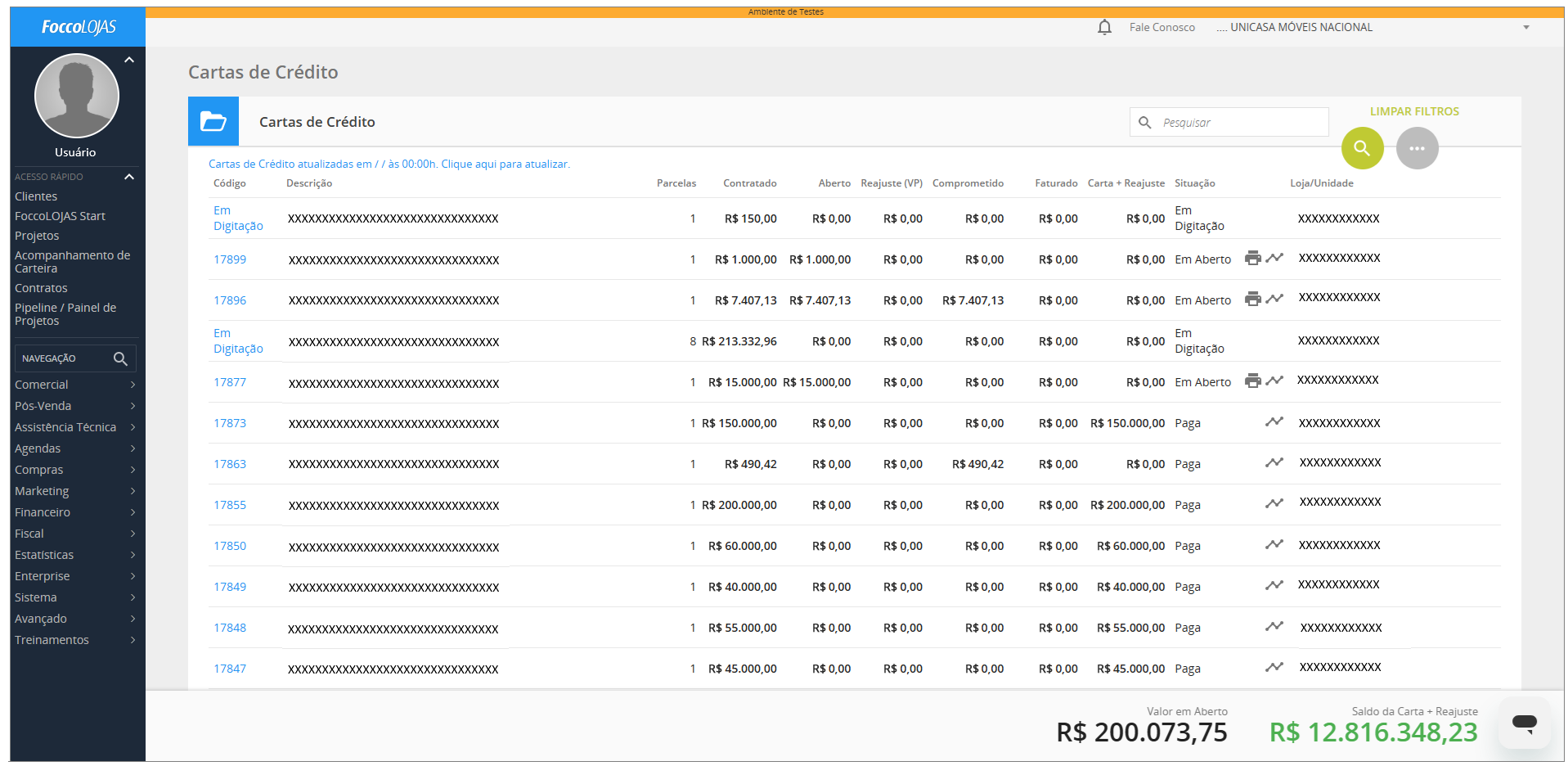Image resolution: width=1568 pixels, height=766 pixels.
Task: Open the gray more options button
Action: 1417,148
